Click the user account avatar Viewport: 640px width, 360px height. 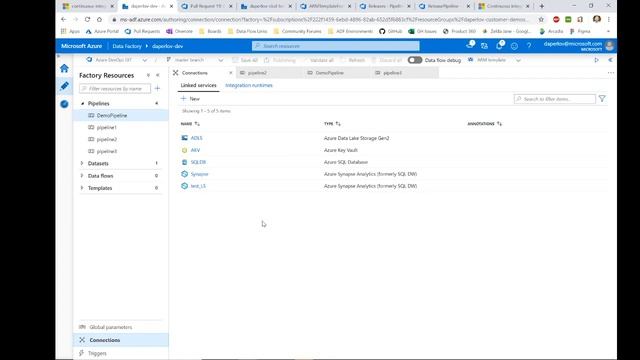tap(610, 46)
